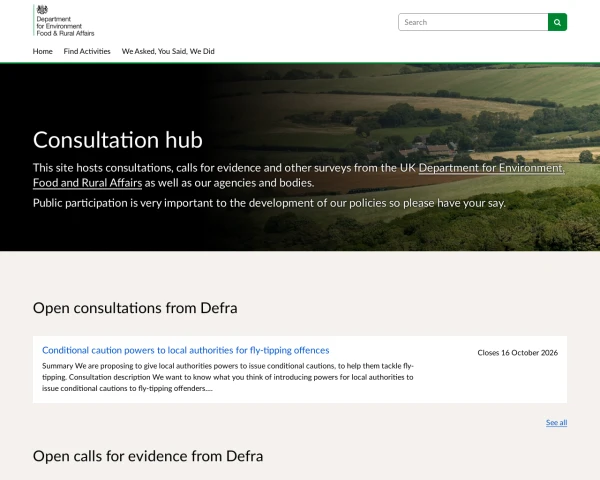Viewport: 600px width, 480px height.
Task: Open the Find Activities menu item
Action: coord(87,51)
